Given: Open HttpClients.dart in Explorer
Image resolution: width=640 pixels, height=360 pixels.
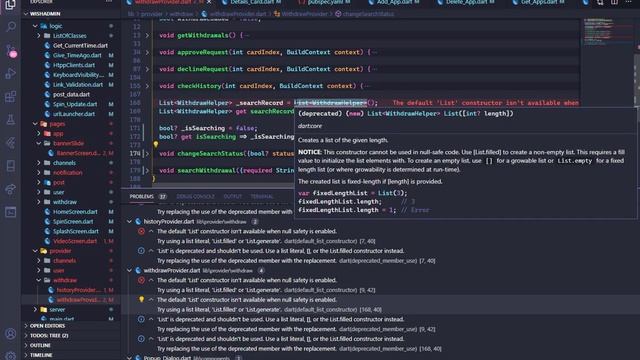Looking at the screenshot, I should pyautogui.click(x=73, y=65).
